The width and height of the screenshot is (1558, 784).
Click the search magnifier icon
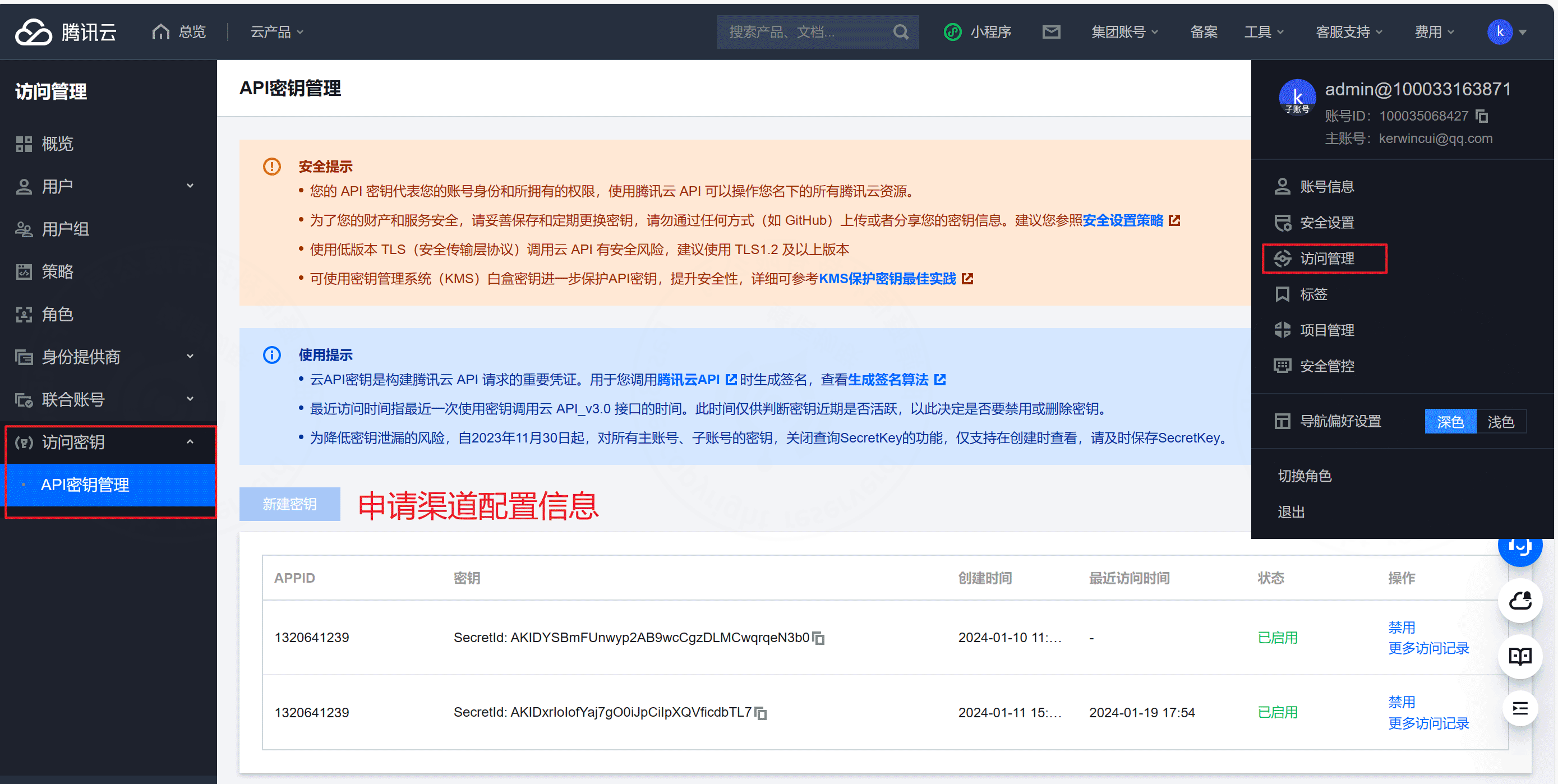pos(901,31)
